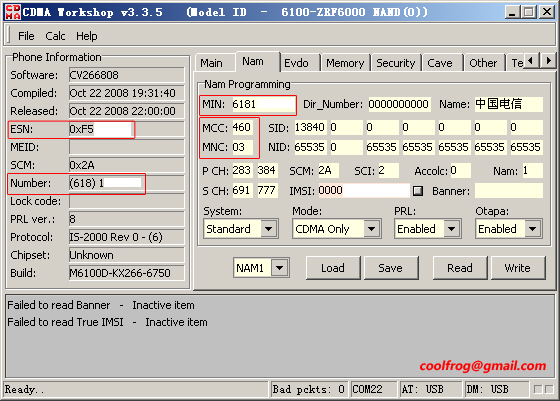Image resolution: width=560 pixels, height=401 pixels.
Task: Expand the PRL dropdown showing Enabled
Action: coord(452,229)
